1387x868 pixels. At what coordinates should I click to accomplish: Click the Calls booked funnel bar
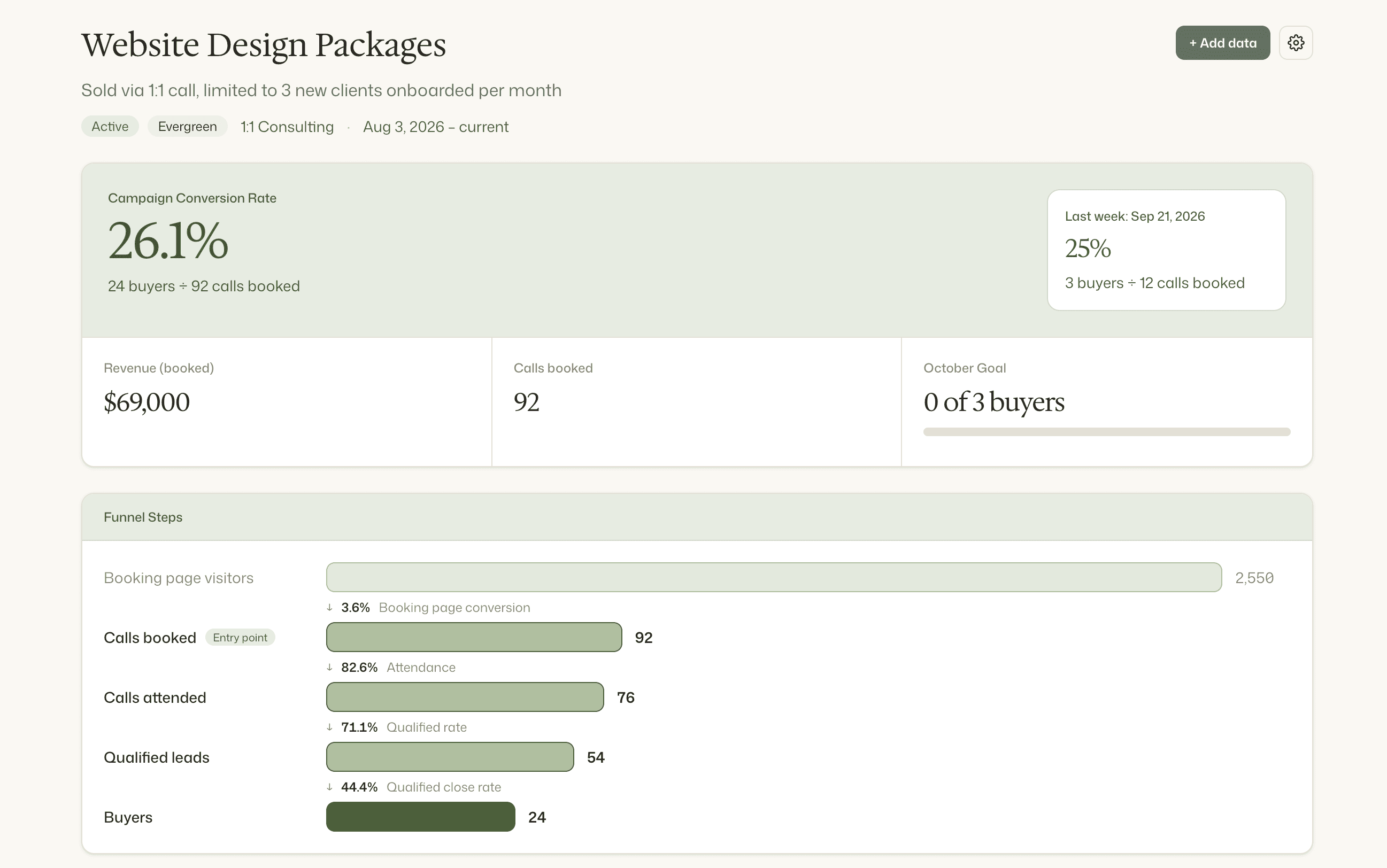pos(474,637)
